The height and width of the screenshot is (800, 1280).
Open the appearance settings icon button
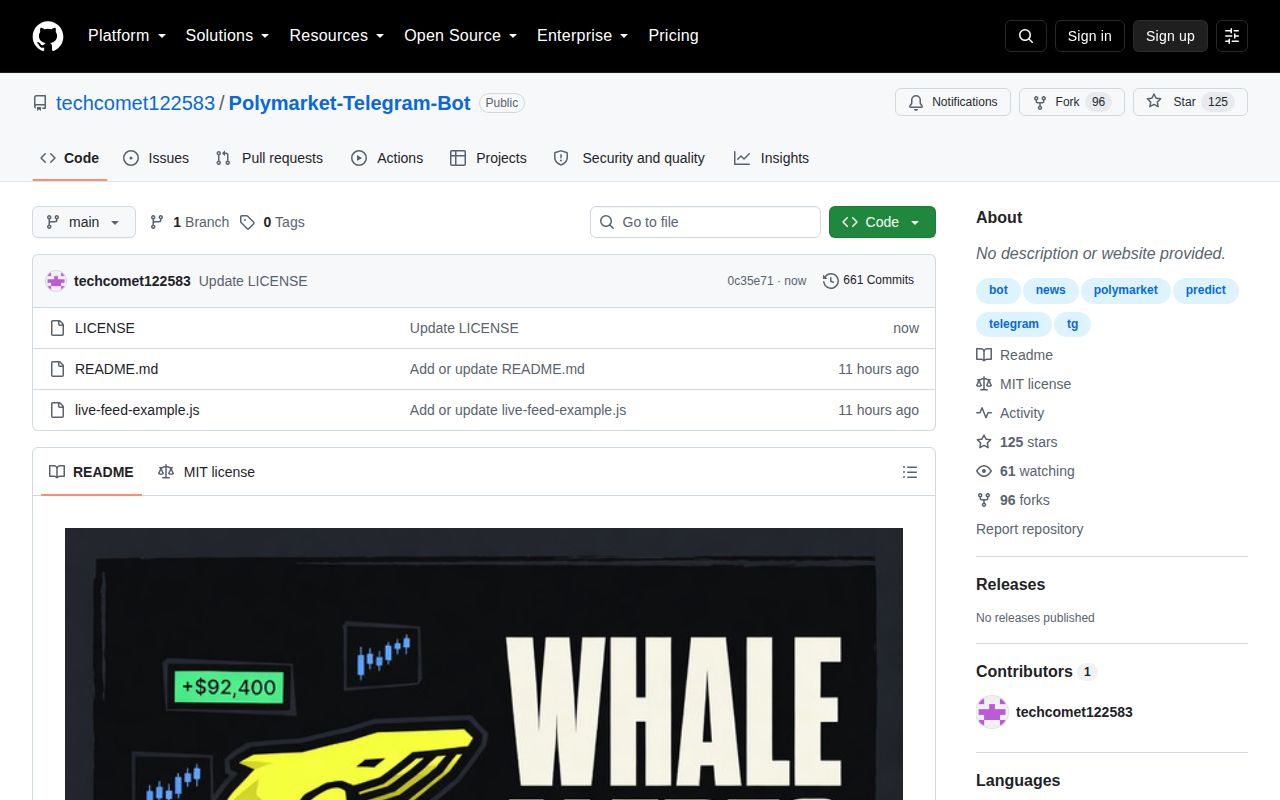(x=1232, y=36)
